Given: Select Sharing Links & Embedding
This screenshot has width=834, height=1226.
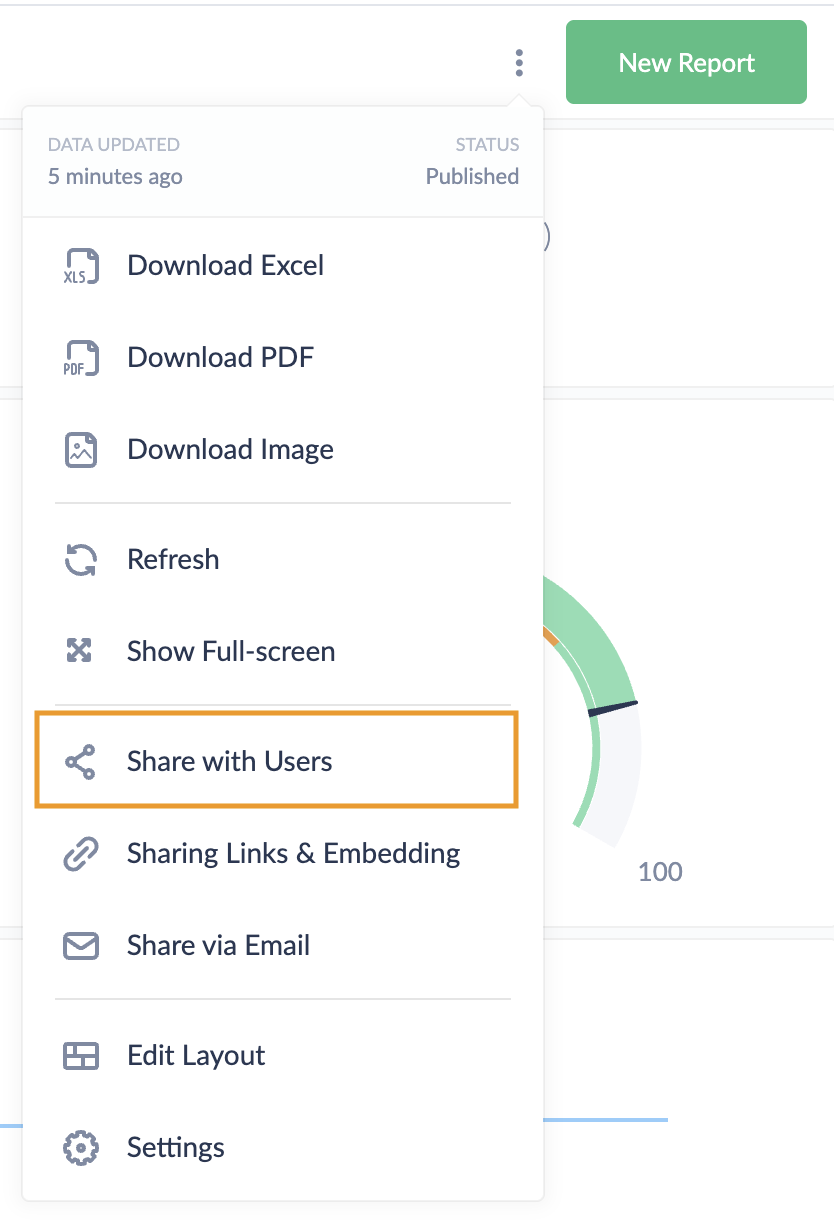Looking at the screenshot, I should tap(293, 854).
